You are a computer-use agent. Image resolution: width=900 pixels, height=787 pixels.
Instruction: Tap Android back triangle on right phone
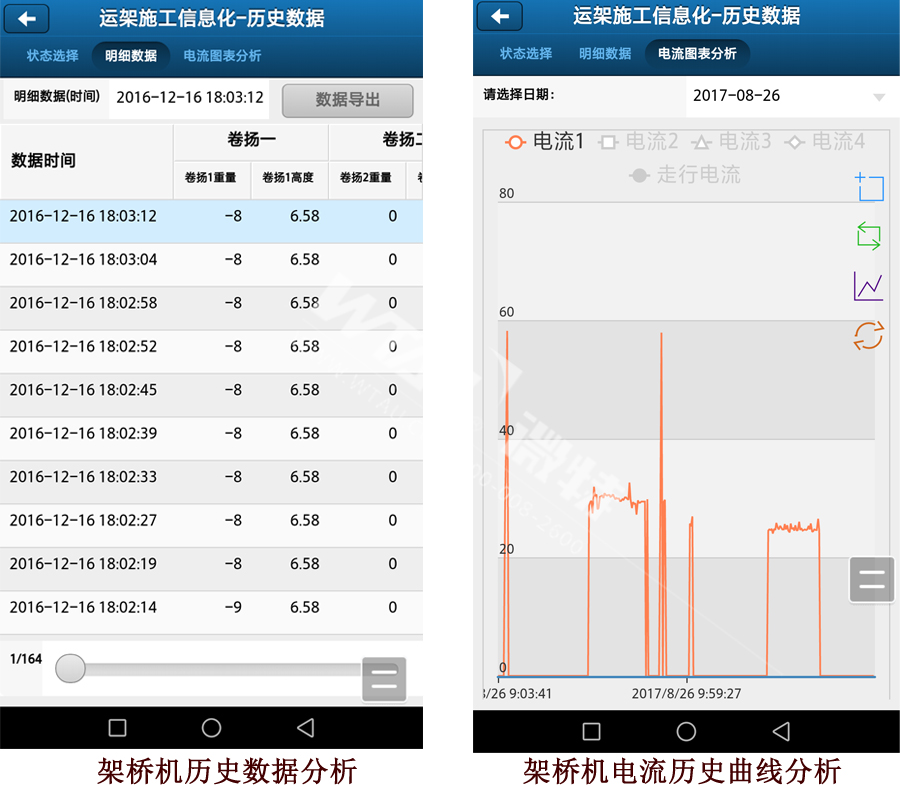[781, 731]
